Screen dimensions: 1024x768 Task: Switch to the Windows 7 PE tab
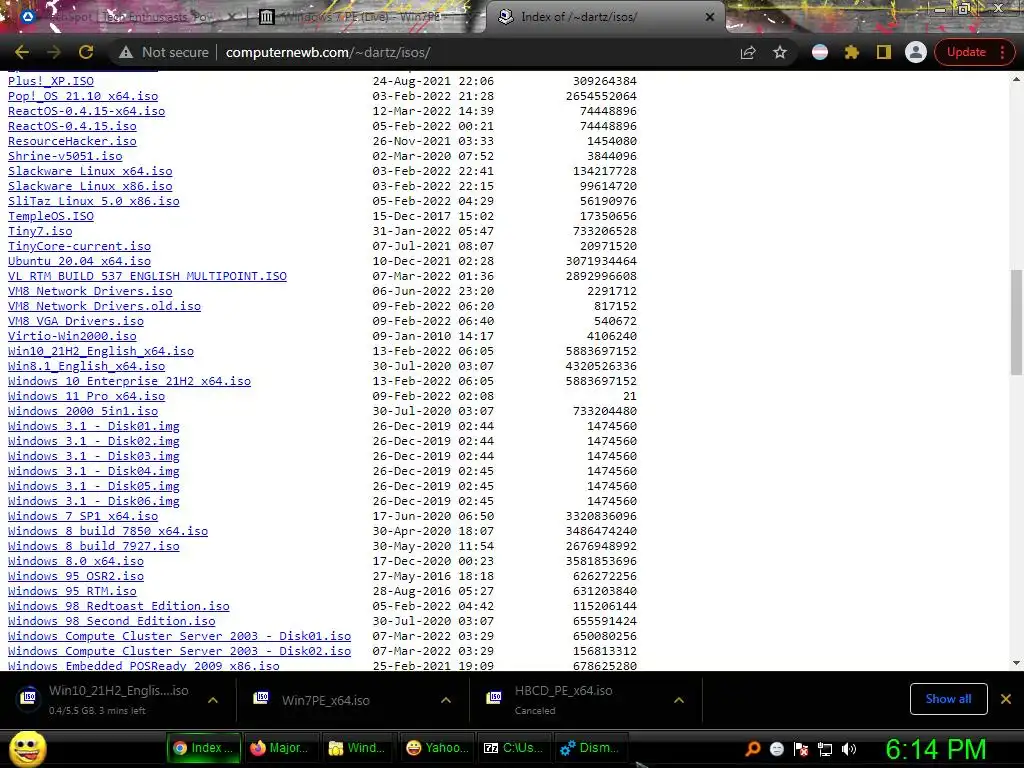[366, 17]
